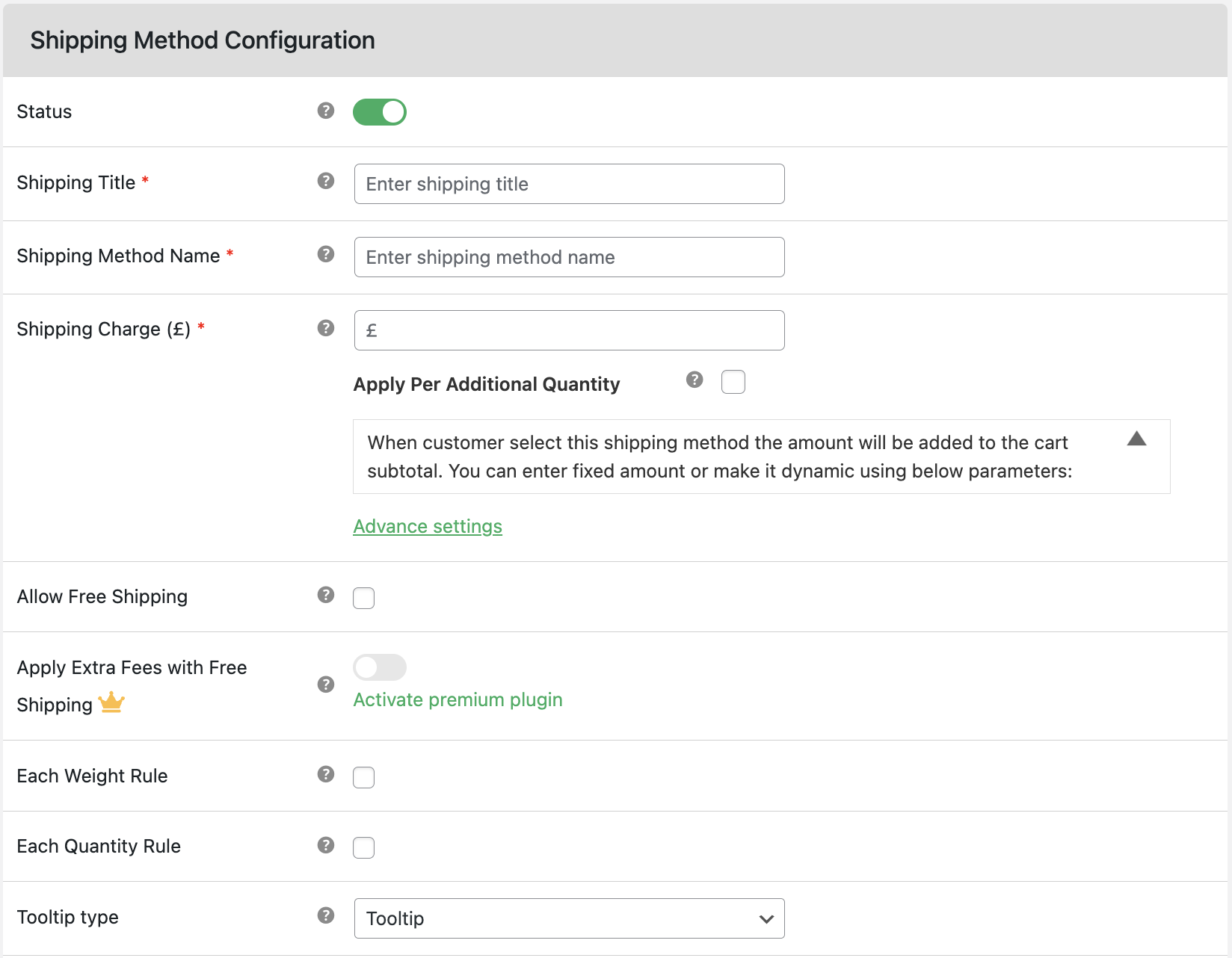Click the Status label text

pyautogui.click(x=44, y=111)
